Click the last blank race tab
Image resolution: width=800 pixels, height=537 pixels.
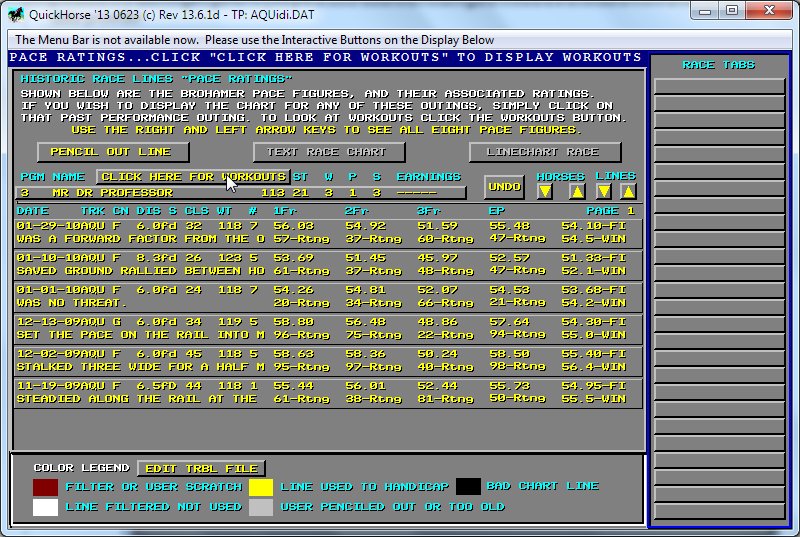tap(719, 508)
